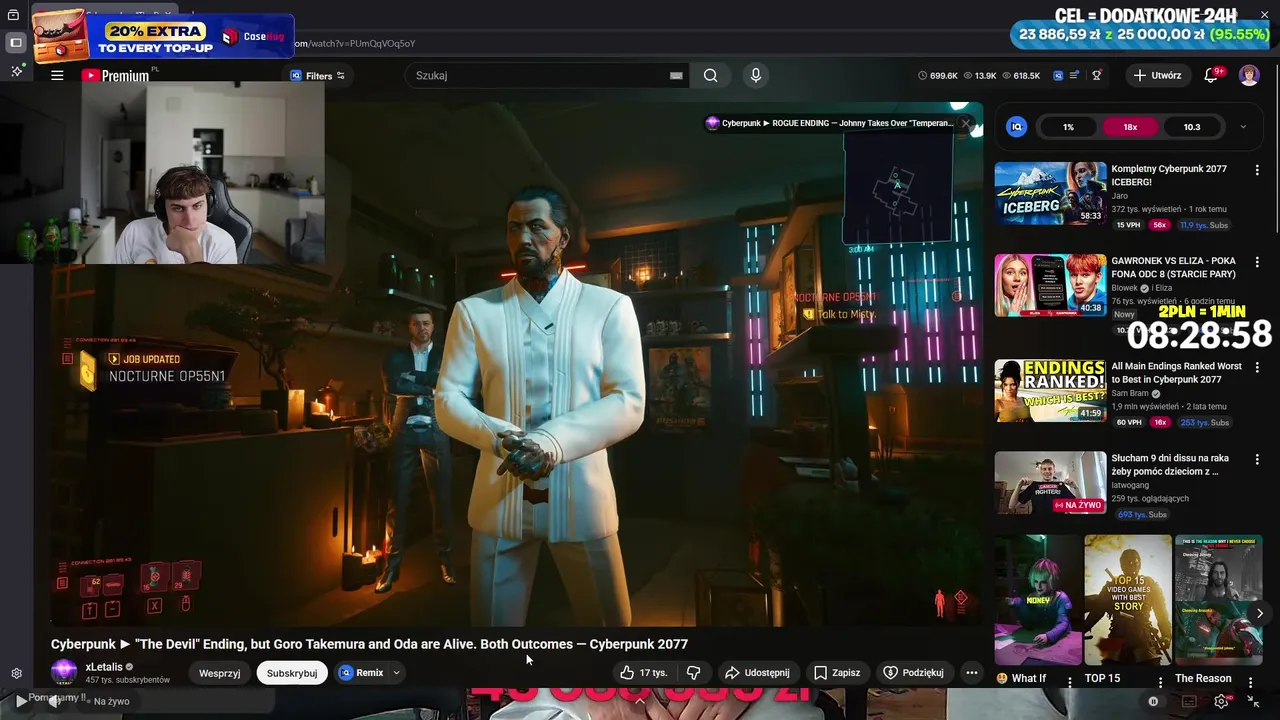Image resolution: width=1280 pixels, height=720 pixels.
Task: Click the Utwórz create button
Action: point(1158,75)
